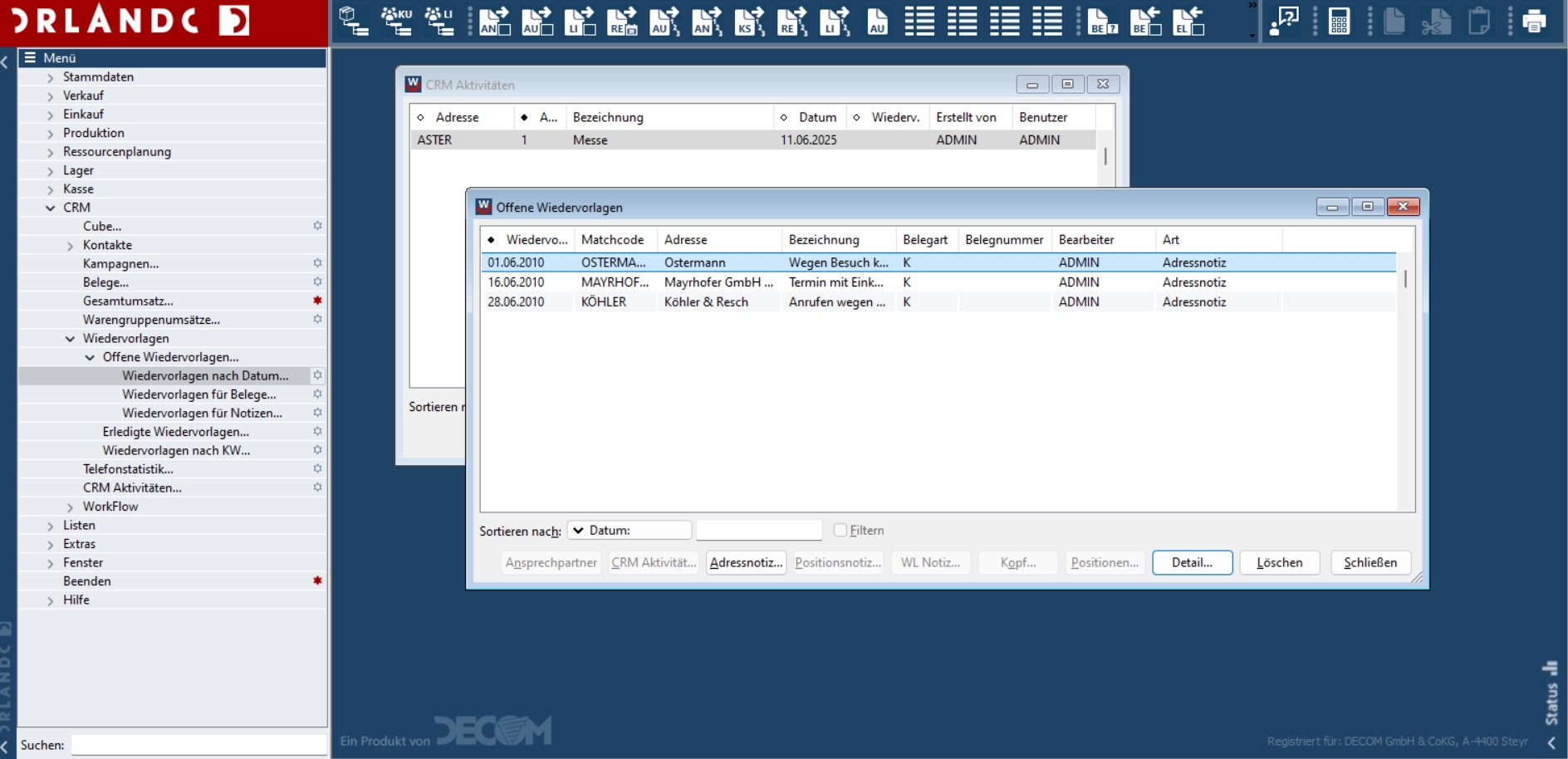The image size is (1568, 759).
Task: Expand the Verkauf menu node
Action: [x=51, y=95]
